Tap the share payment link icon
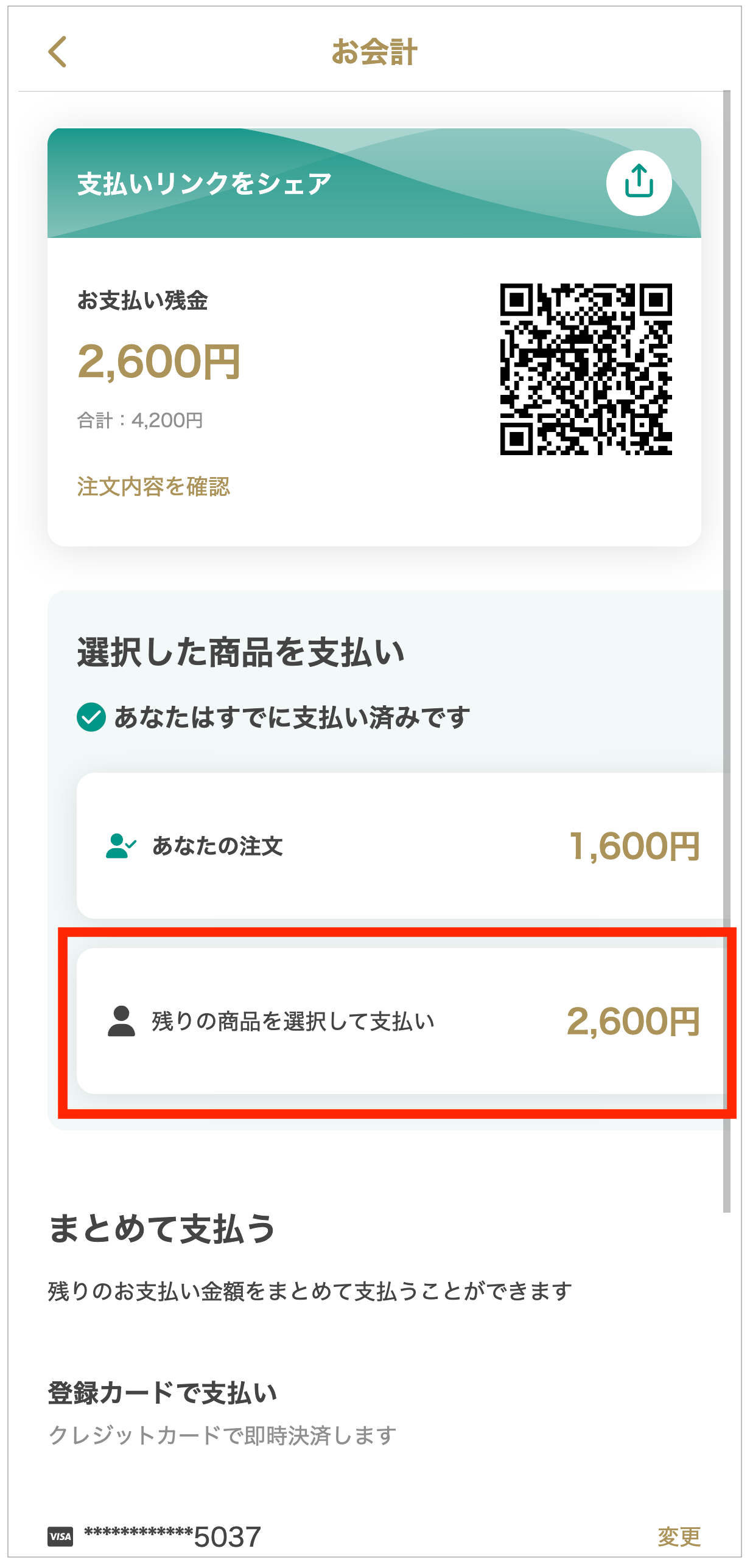Viewport: 750px width, 1568px height. coord(639,183)
